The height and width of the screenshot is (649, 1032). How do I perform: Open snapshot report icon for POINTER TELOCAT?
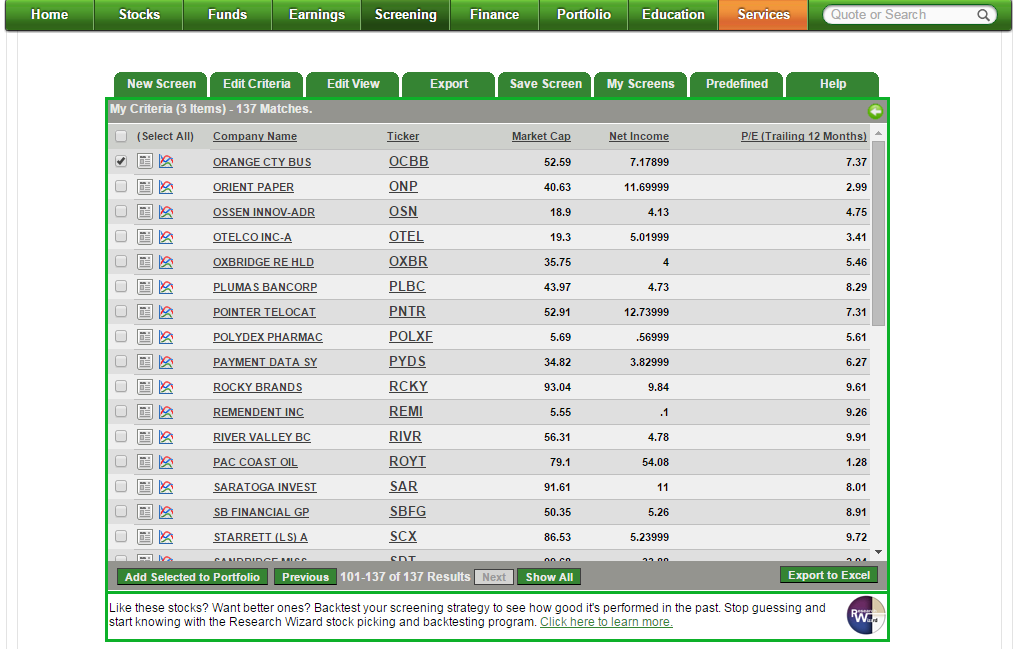click(x=145, y=311)
